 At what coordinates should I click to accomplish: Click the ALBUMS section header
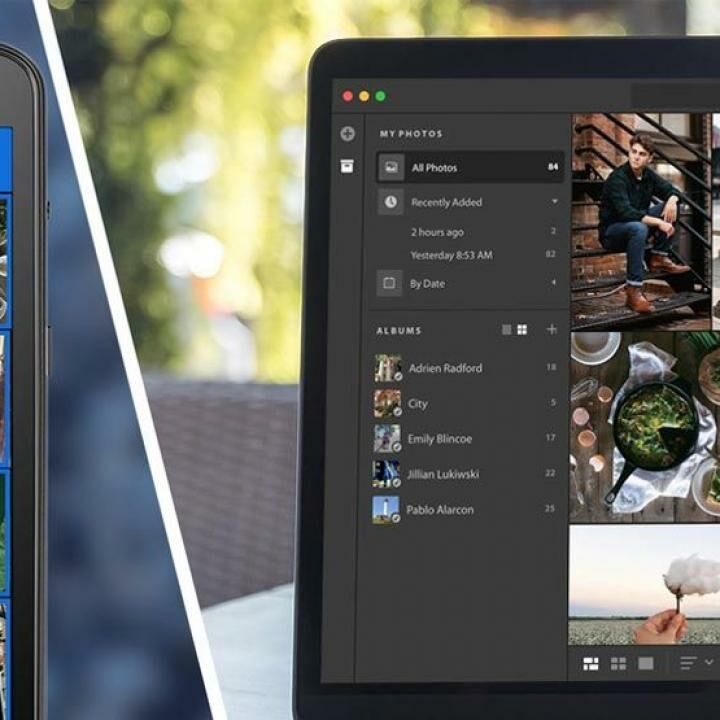pos(399,331)
